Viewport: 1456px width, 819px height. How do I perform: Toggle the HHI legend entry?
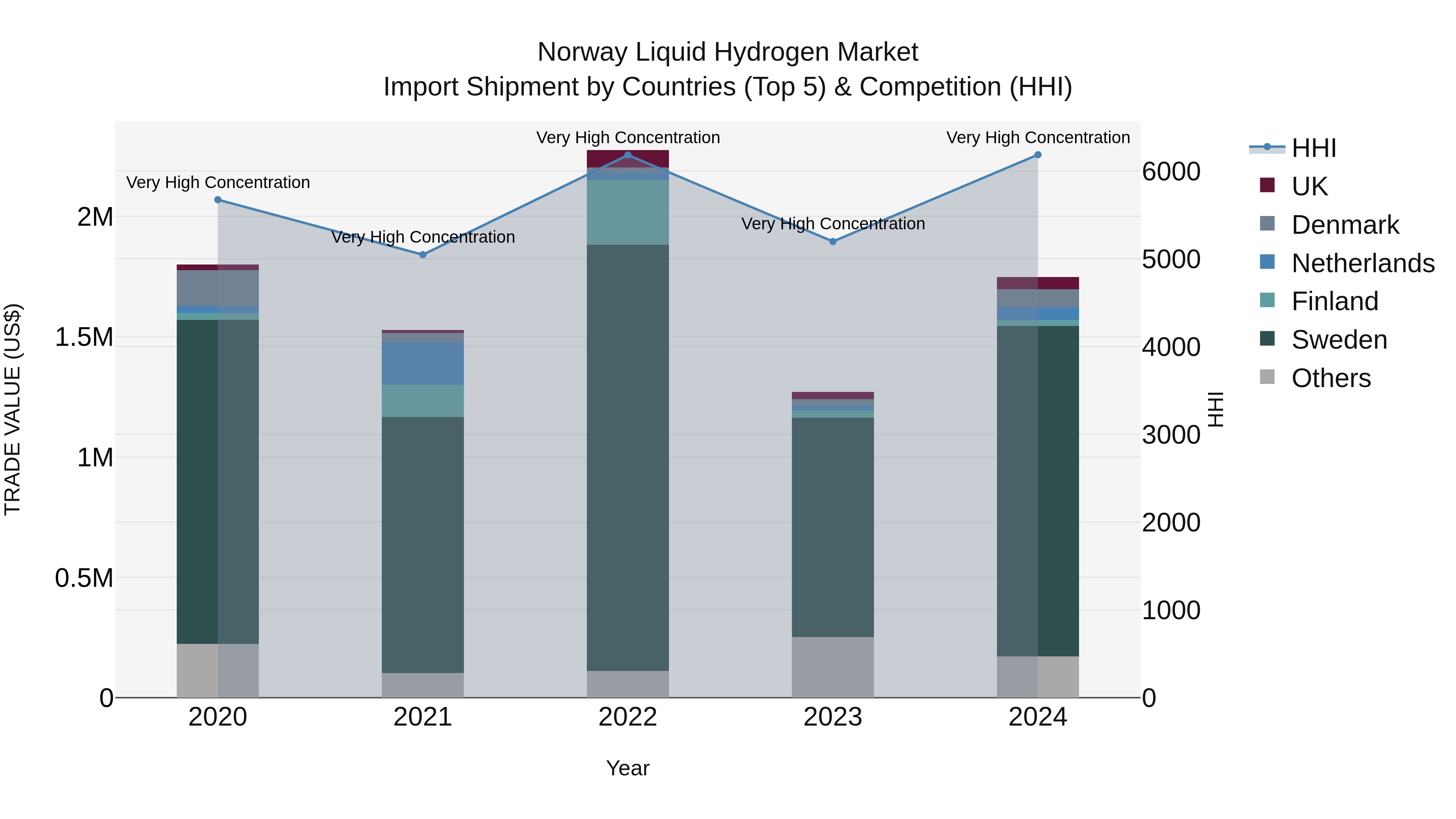click(1293, 148)
